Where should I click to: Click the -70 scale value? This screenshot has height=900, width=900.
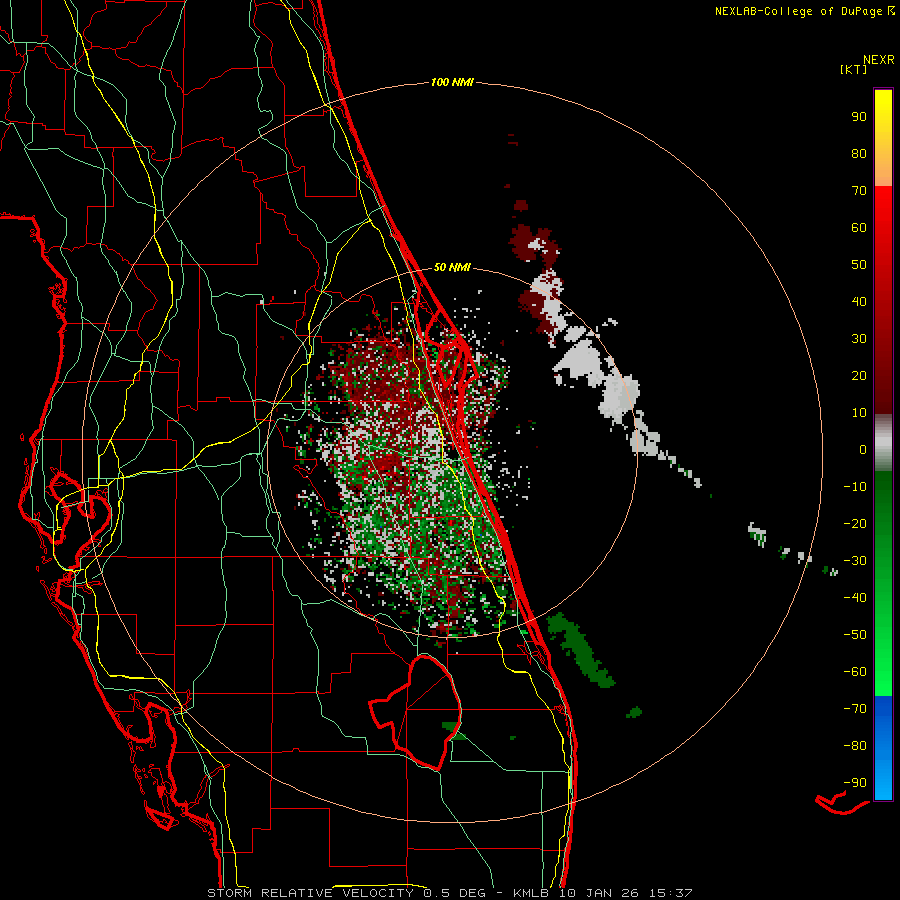[855, 709]
